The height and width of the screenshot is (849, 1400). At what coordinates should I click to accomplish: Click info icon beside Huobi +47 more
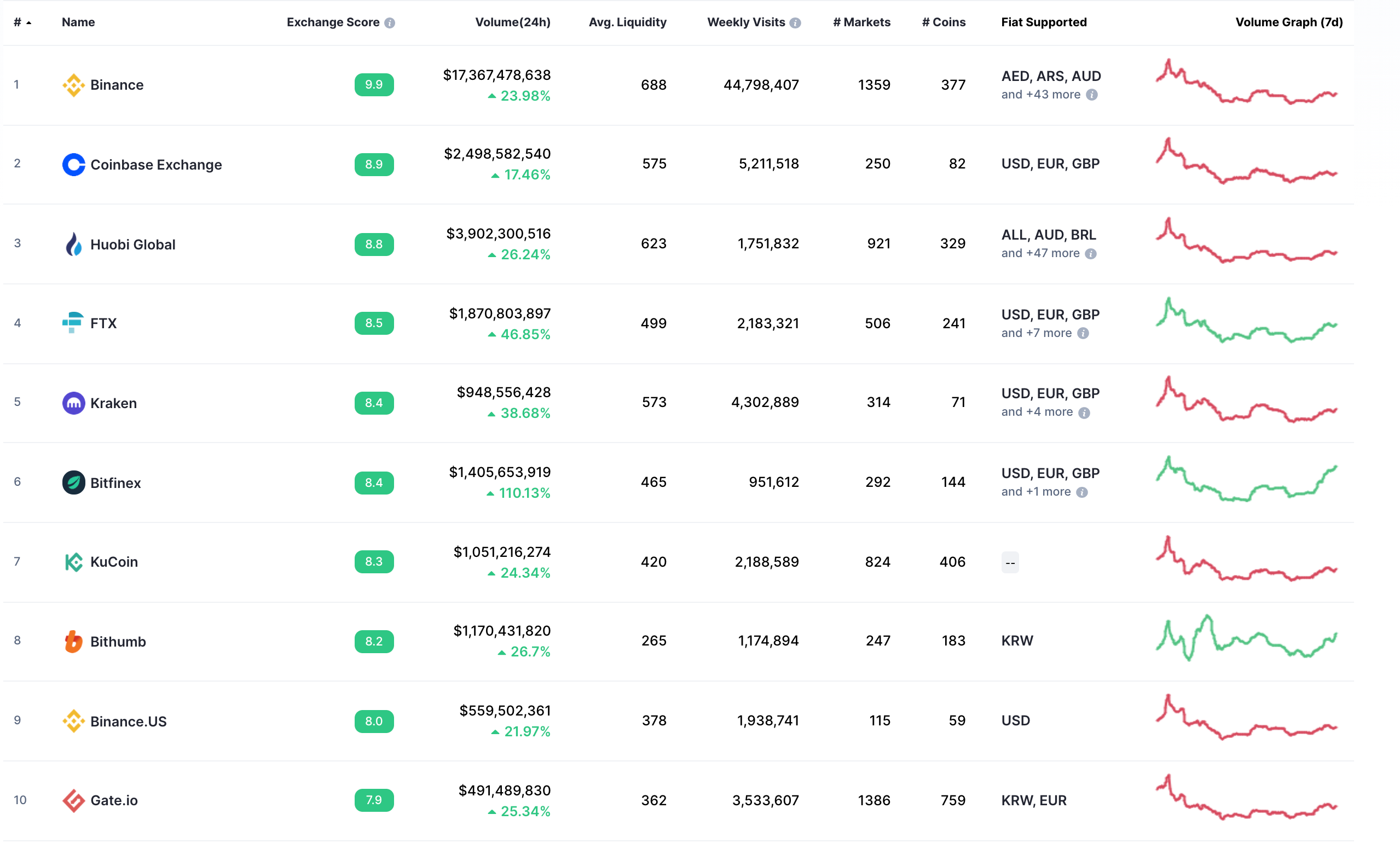pos(1090,254)
